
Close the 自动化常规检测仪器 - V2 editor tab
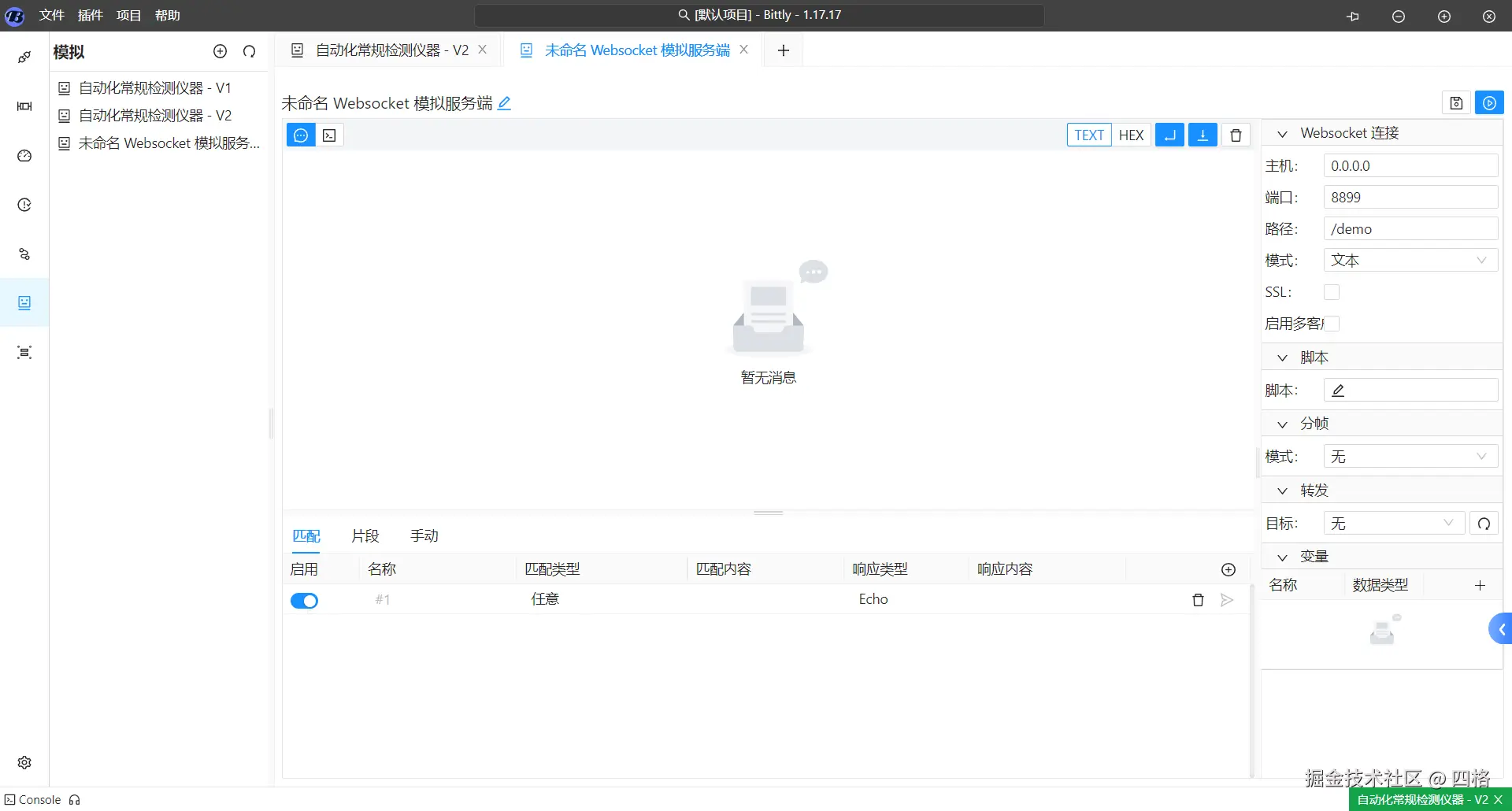point(483,50)
